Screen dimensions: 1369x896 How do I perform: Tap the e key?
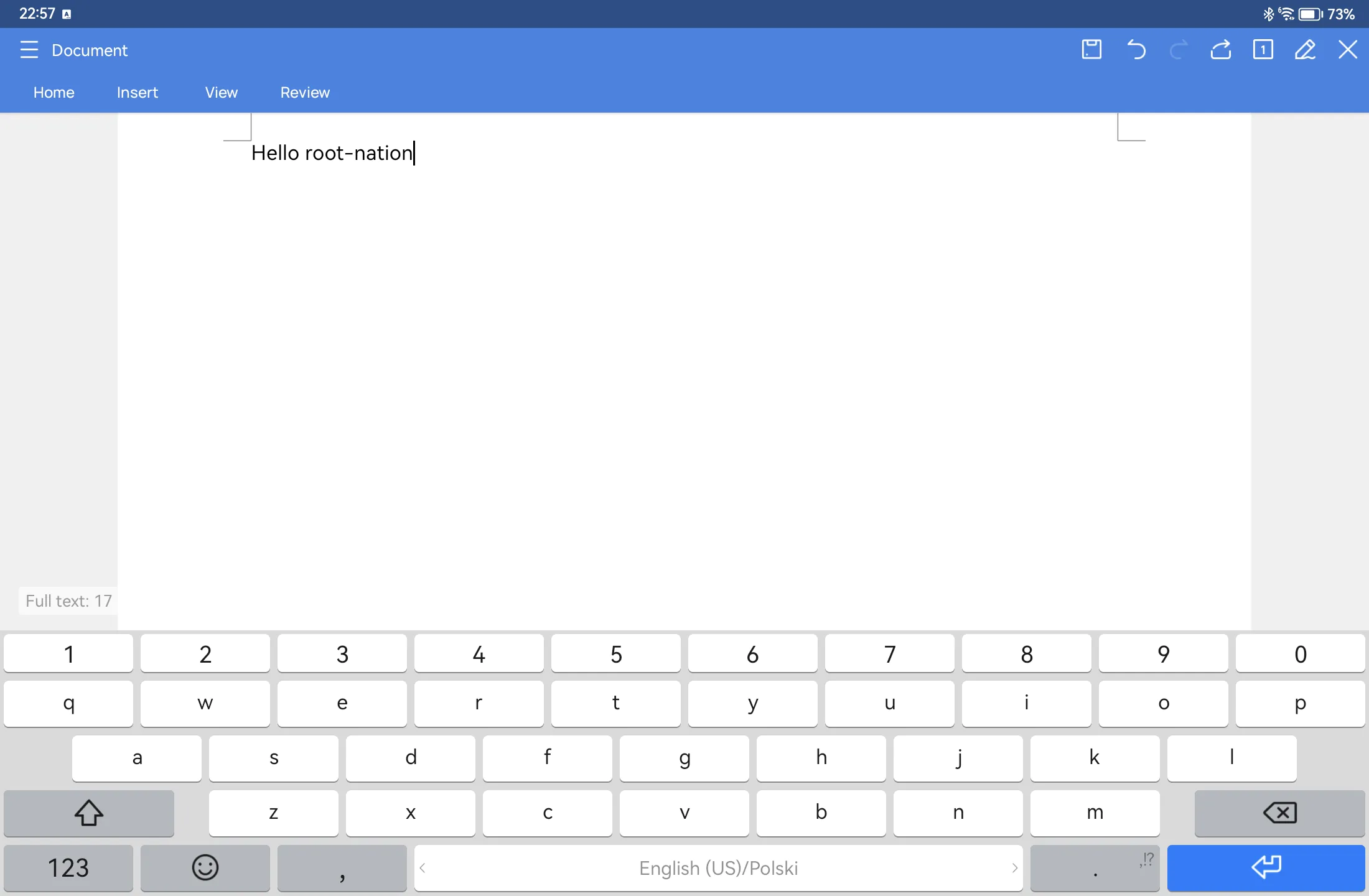342,703
